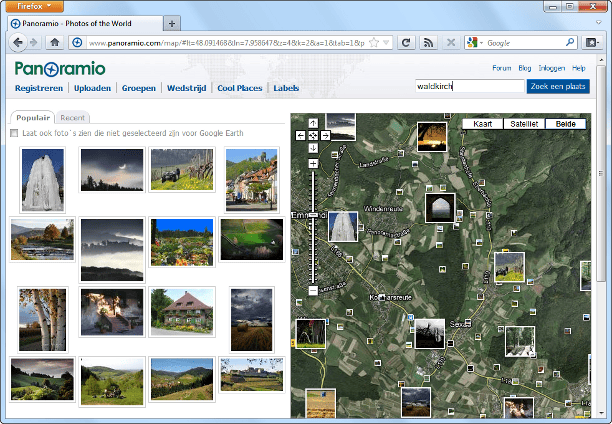Open the address bar history dropdown arrow

point(386,43)
